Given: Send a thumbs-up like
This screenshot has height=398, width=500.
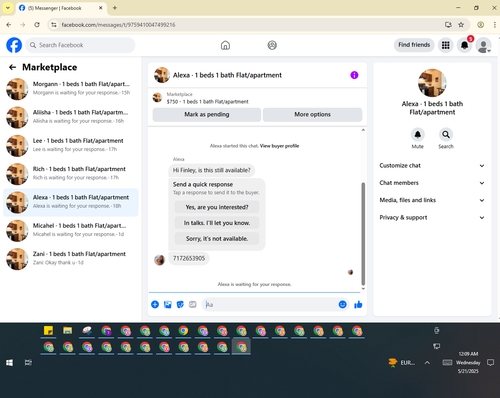Looking at the screenshot, I should 358,304.
